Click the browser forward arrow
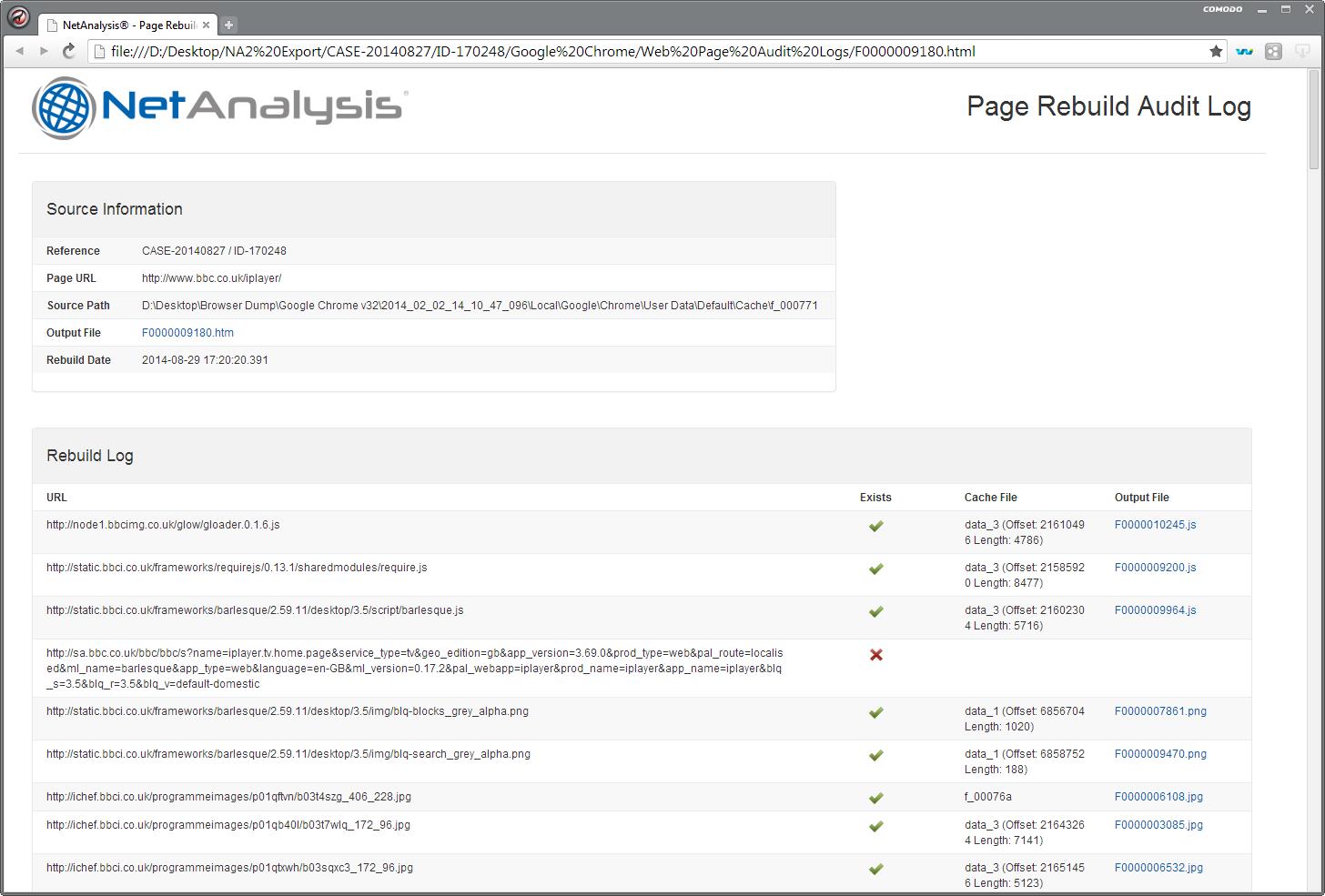Viewport: 1325px width, 896px height. (43, 52)
